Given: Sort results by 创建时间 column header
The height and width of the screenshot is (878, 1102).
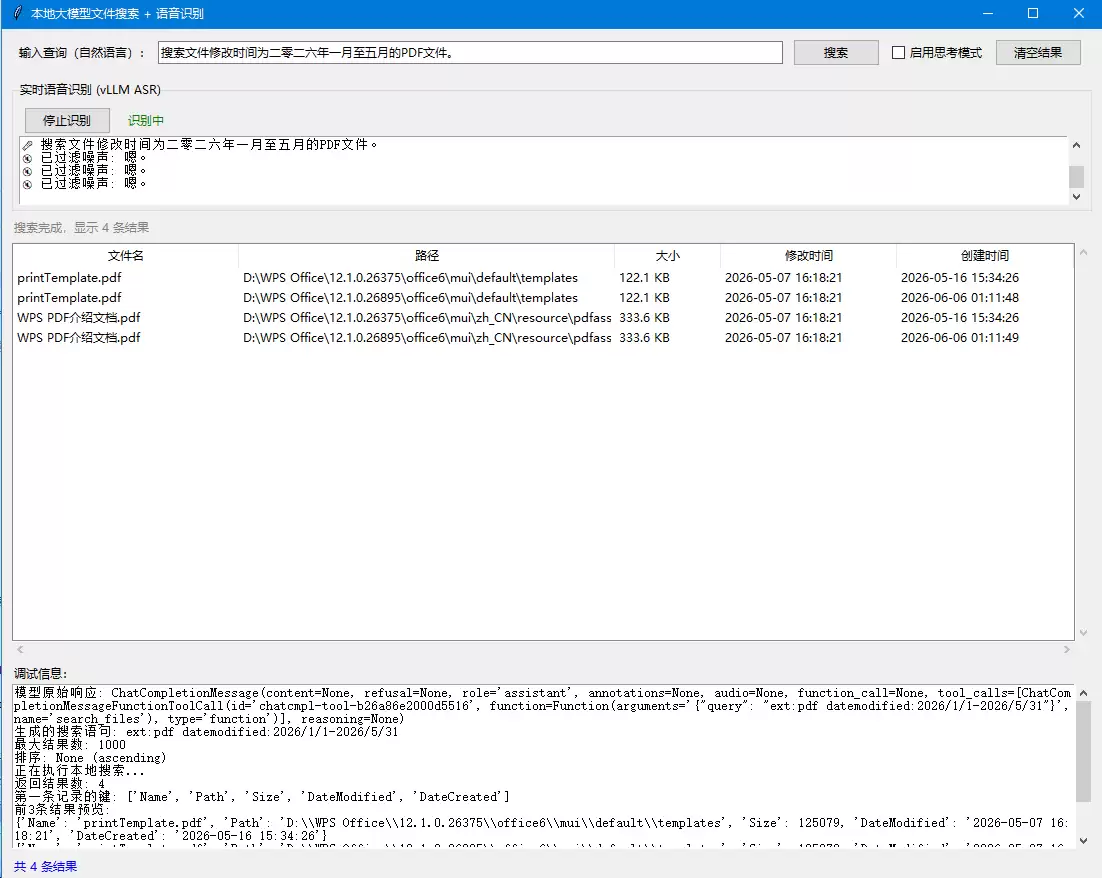Looking at the screenshot, I should [985, 256].
